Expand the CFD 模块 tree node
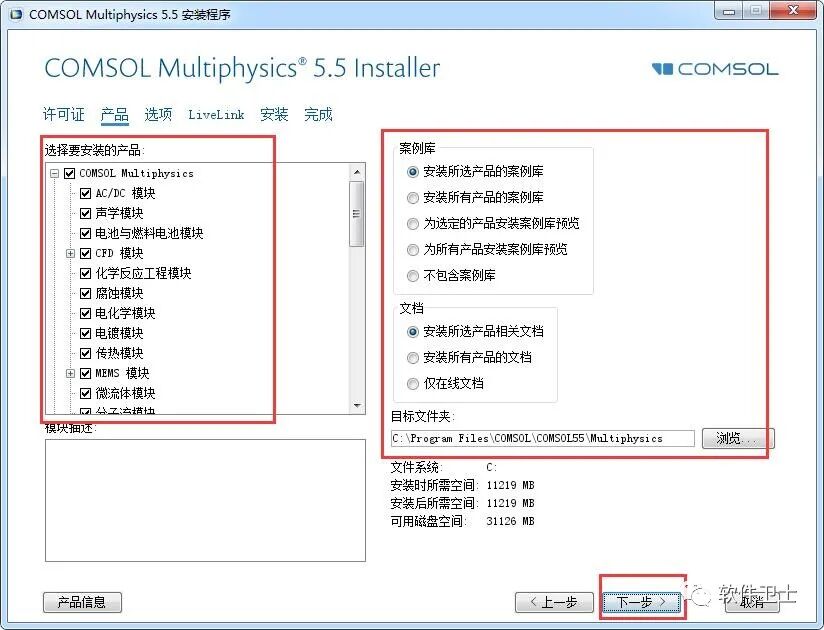 [70, 253]
